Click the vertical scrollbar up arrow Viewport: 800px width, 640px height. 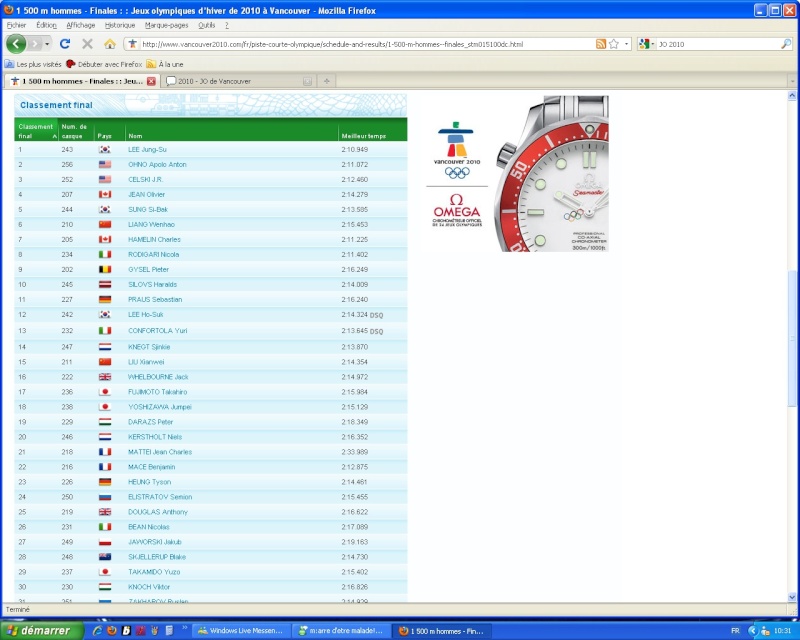pos(792,95)
